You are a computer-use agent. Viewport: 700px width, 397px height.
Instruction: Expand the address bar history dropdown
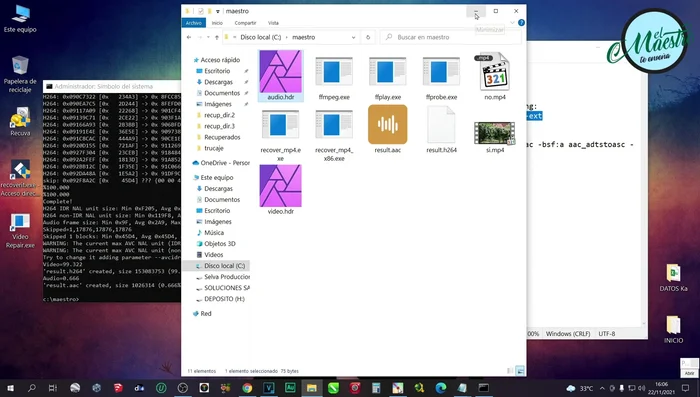[353, 37]
